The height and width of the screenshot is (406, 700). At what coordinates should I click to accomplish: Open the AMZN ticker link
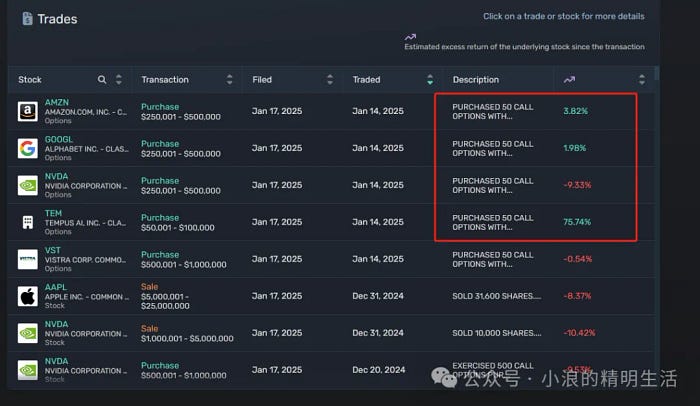pyautogui.click(x=57, y=102)
